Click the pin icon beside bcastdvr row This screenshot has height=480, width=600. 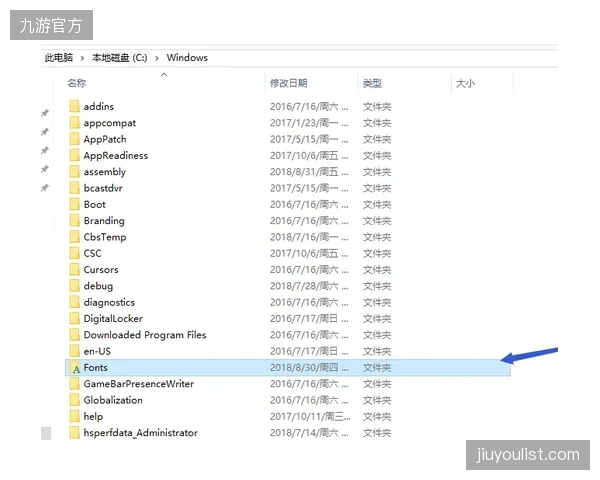click(45, 188)
